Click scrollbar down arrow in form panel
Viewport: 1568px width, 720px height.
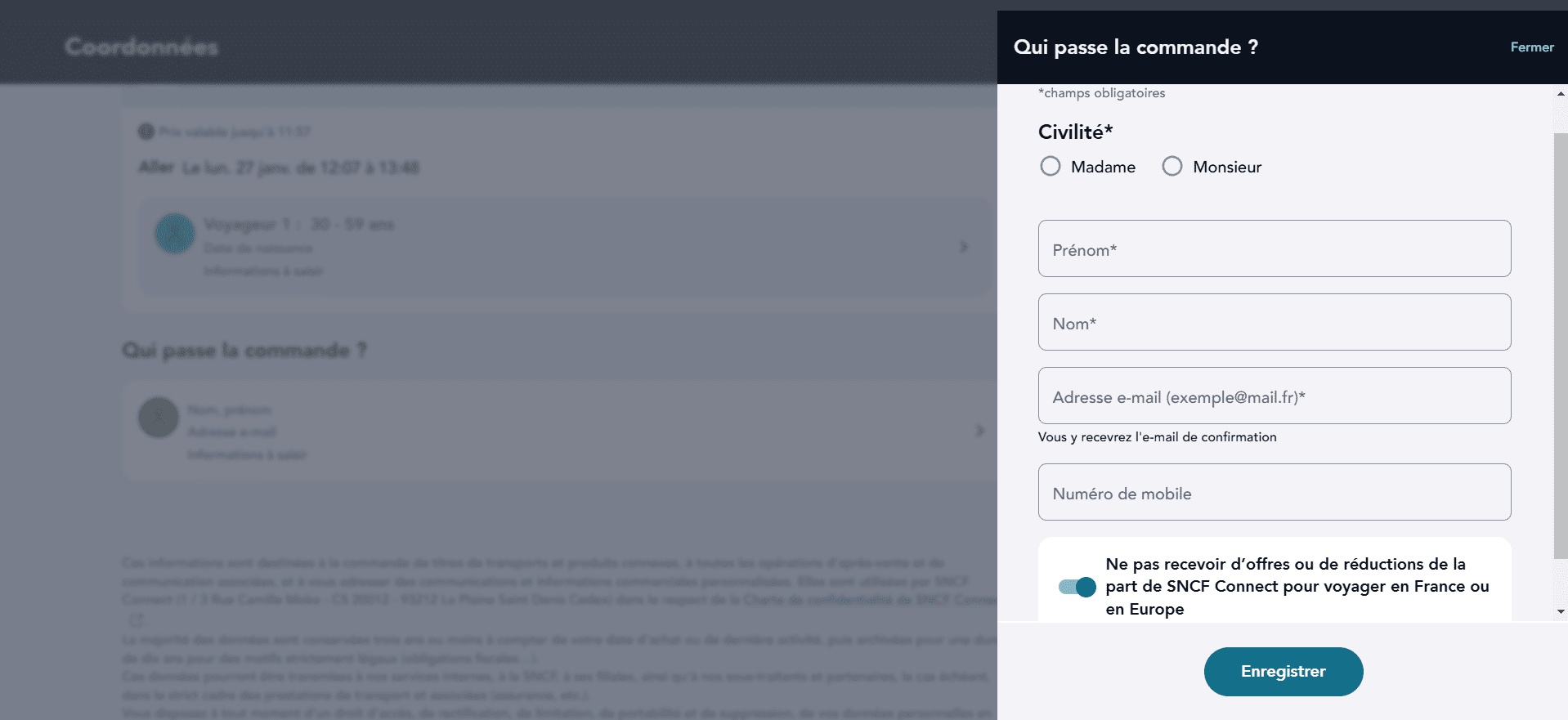click(1561, 611)
